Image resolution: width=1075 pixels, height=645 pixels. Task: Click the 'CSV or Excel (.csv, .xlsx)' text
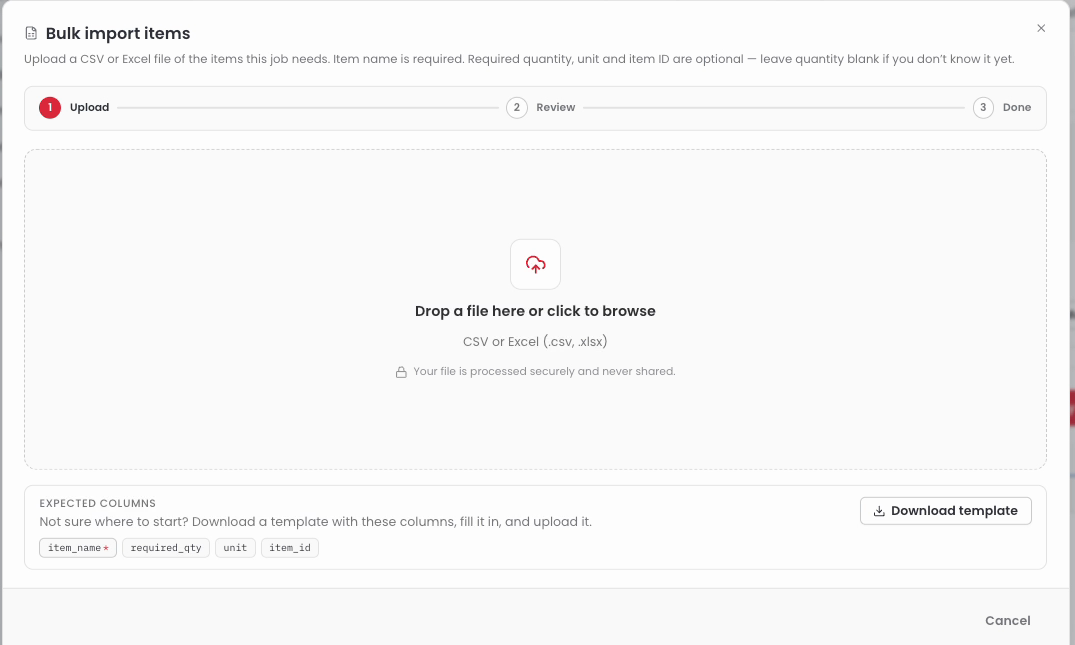tap(535, 341)
